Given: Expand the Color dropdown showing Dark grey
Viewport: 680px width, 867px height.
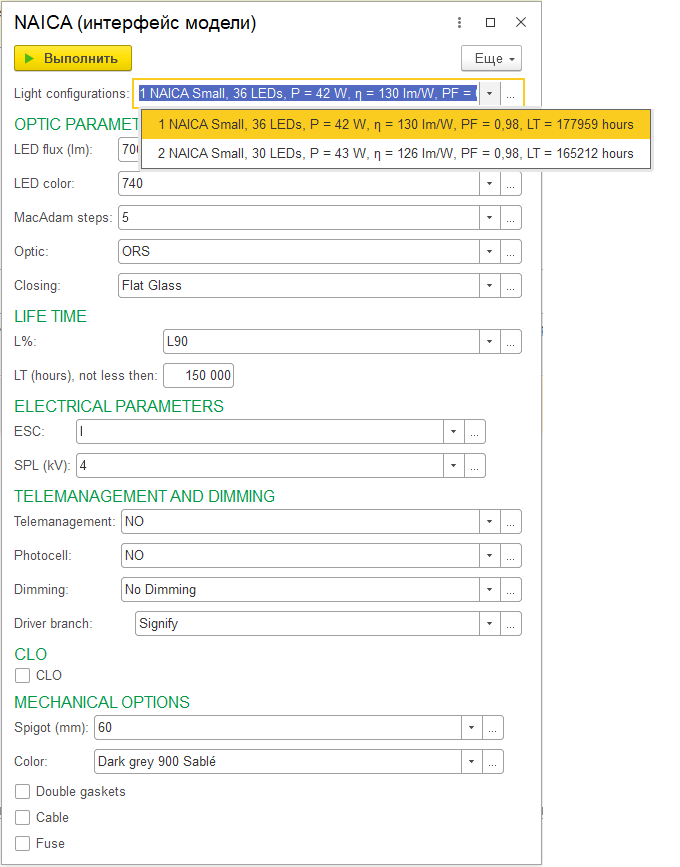Looking at the screenshot, I should [471, 762].
